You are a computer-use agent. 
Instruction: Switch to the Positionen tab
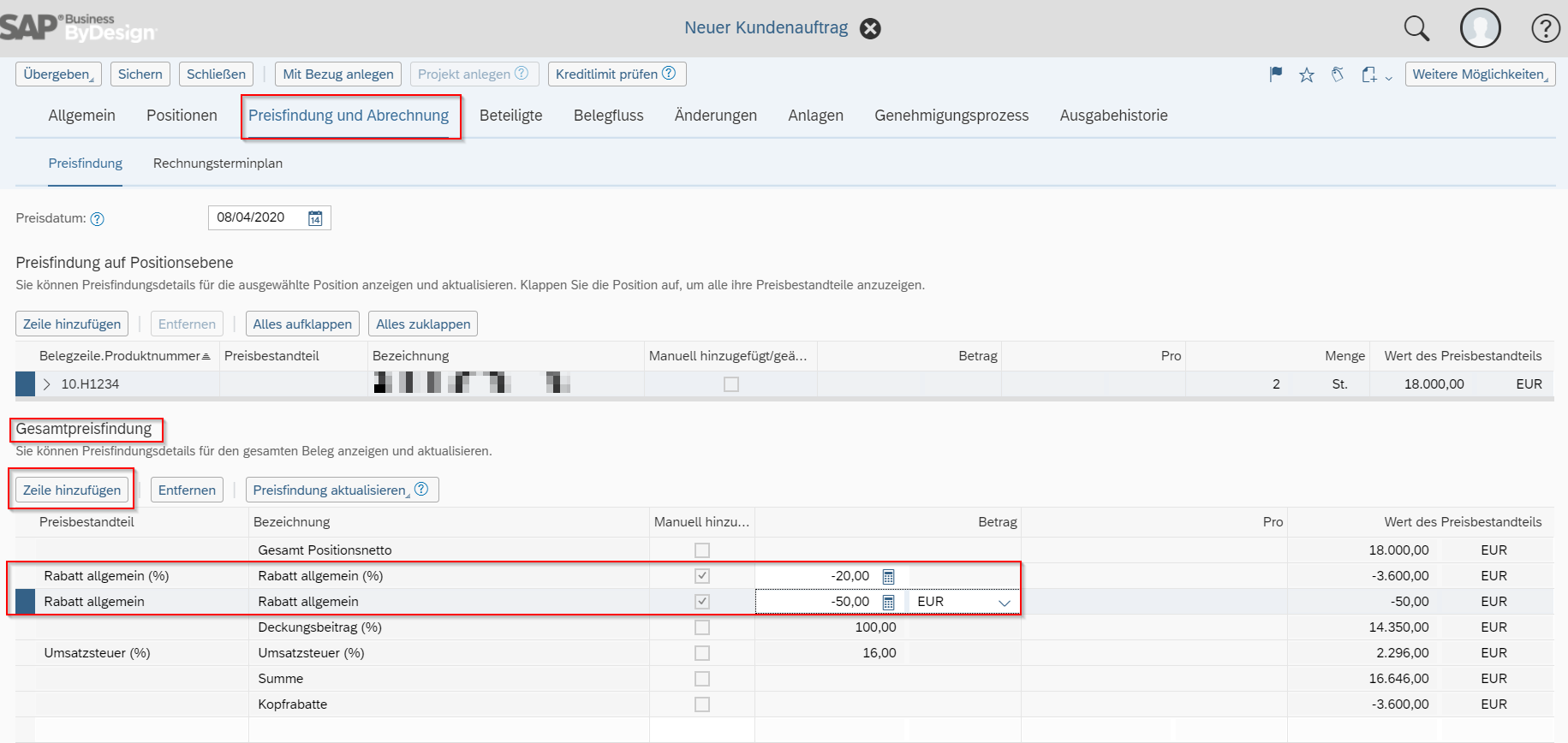pos(182,116)
